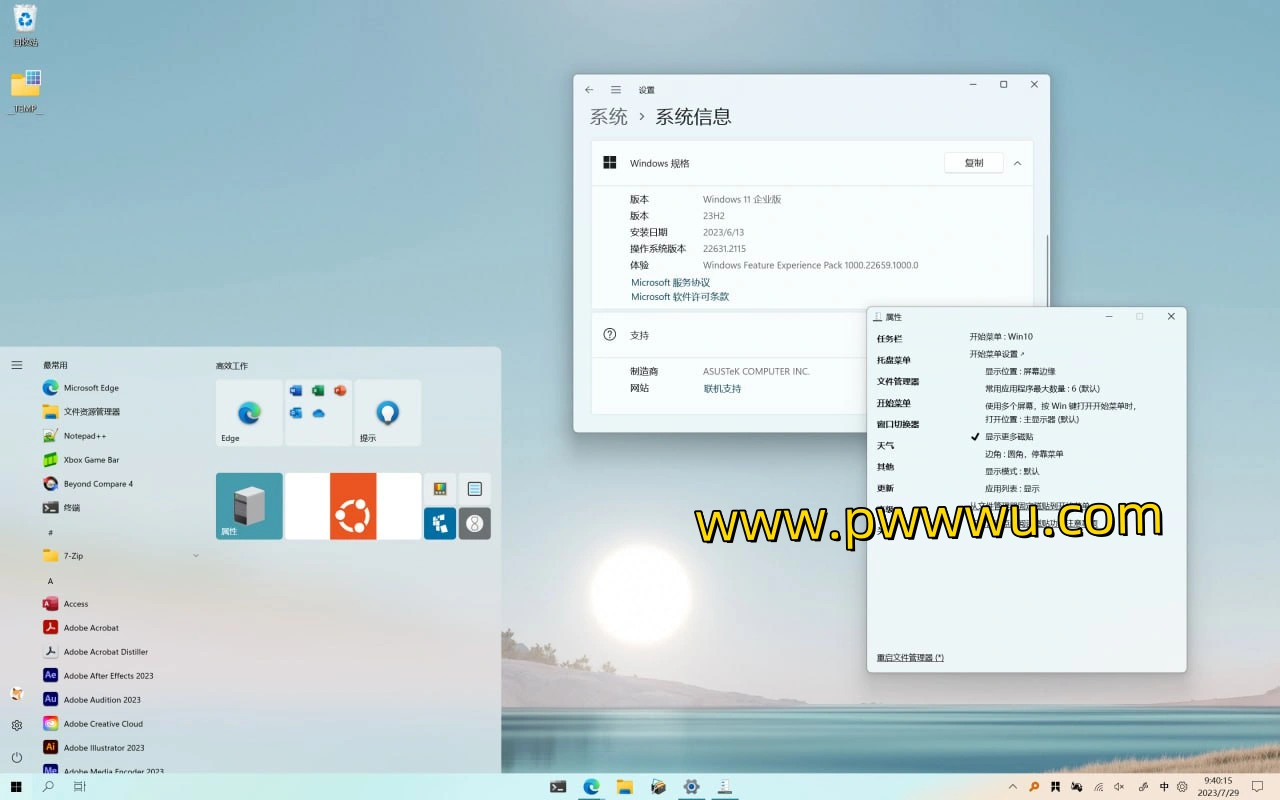Open the 提示 tips tile
Screen dimensions: 1280x800
(x=387, y=413)
